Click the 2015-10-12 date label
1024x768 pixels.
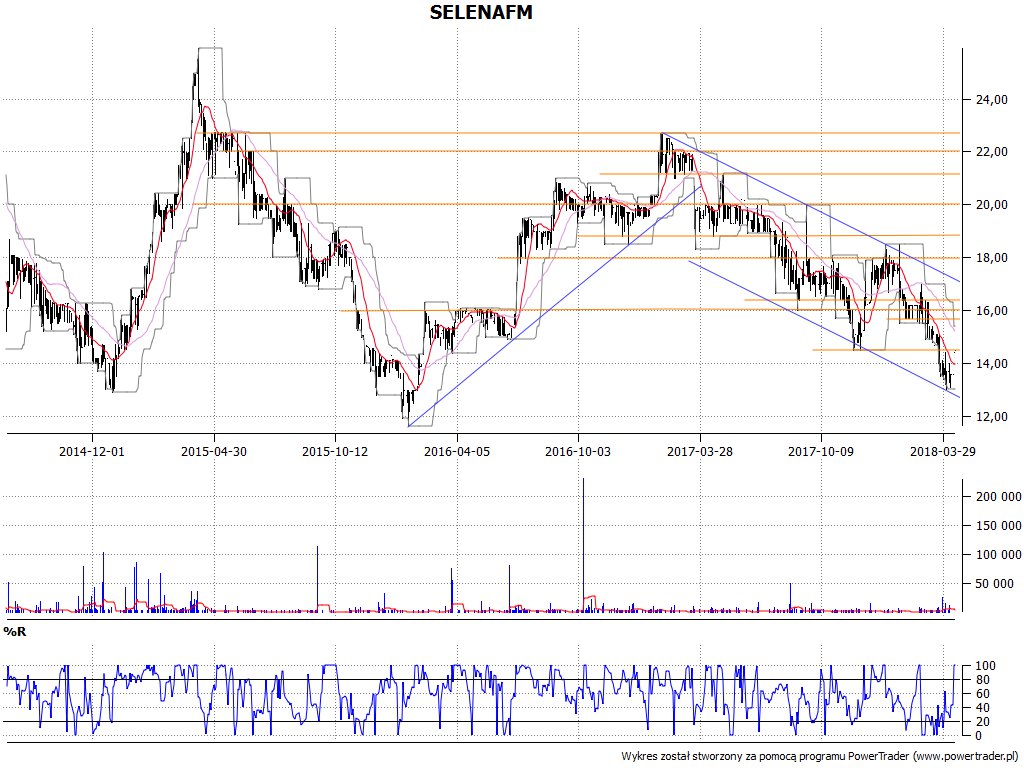point(335,451)
